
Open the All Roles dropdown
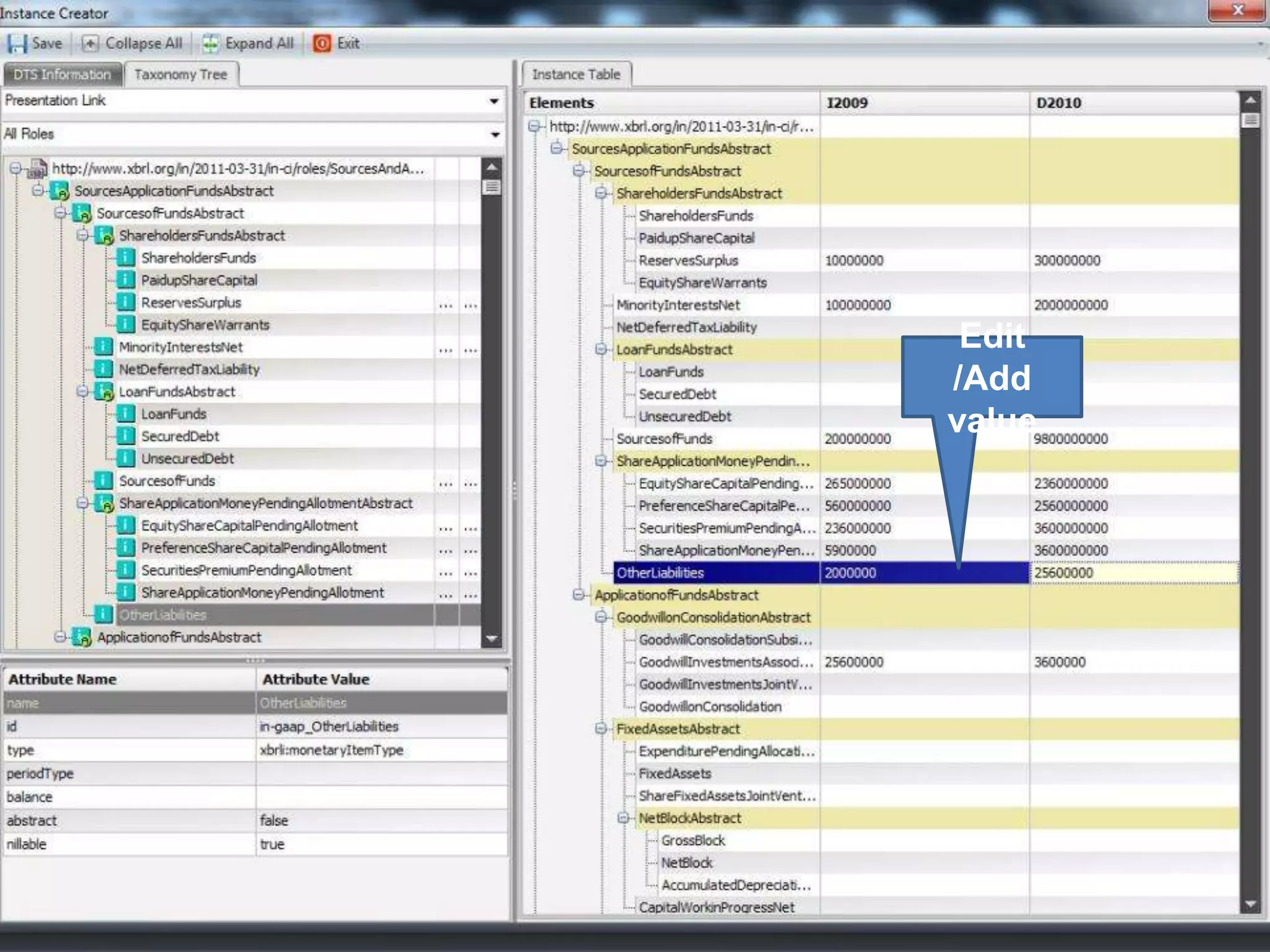(x=494, y=134)
